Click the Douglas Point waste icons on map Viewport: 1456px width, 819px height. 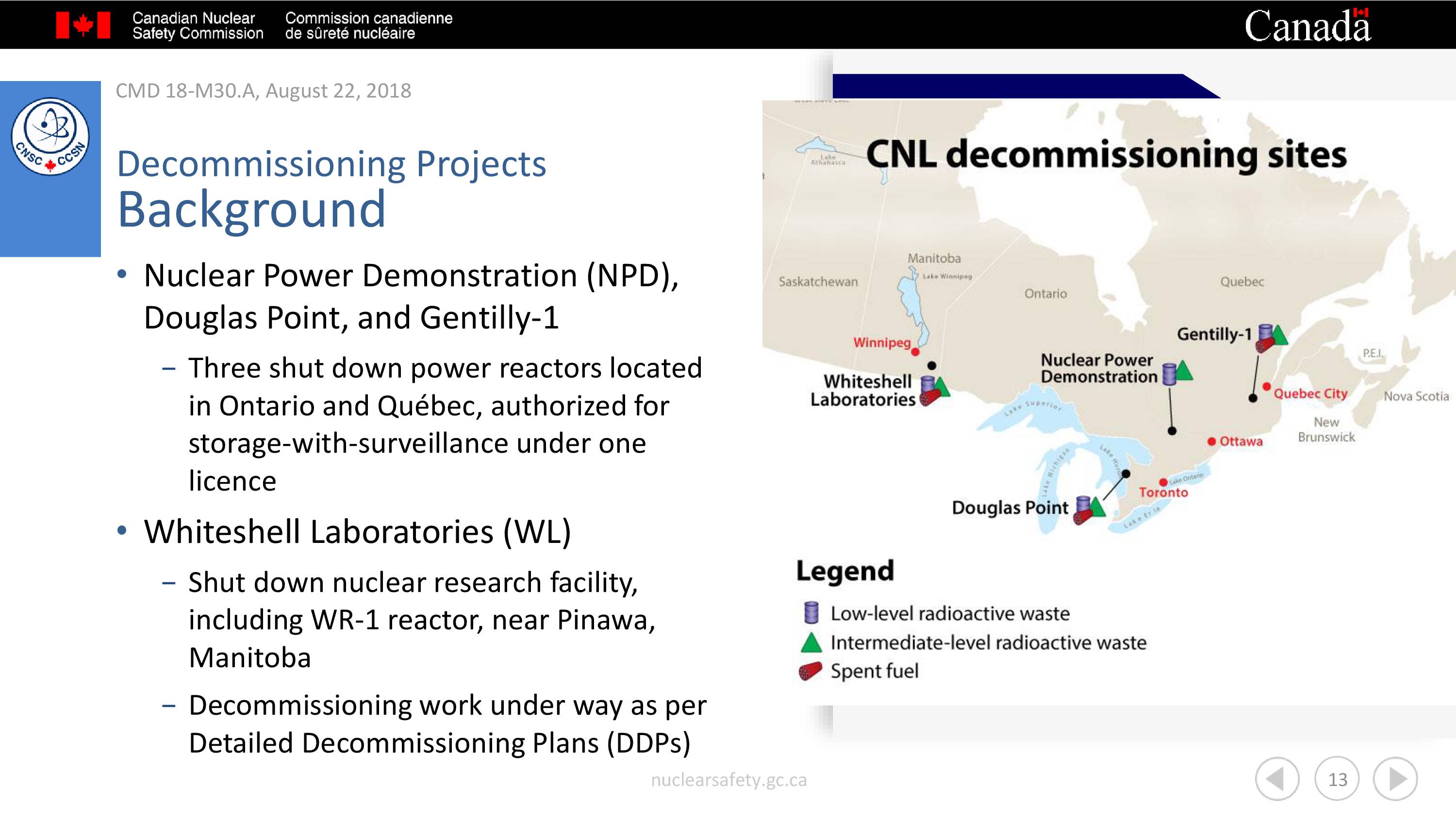1089,510
